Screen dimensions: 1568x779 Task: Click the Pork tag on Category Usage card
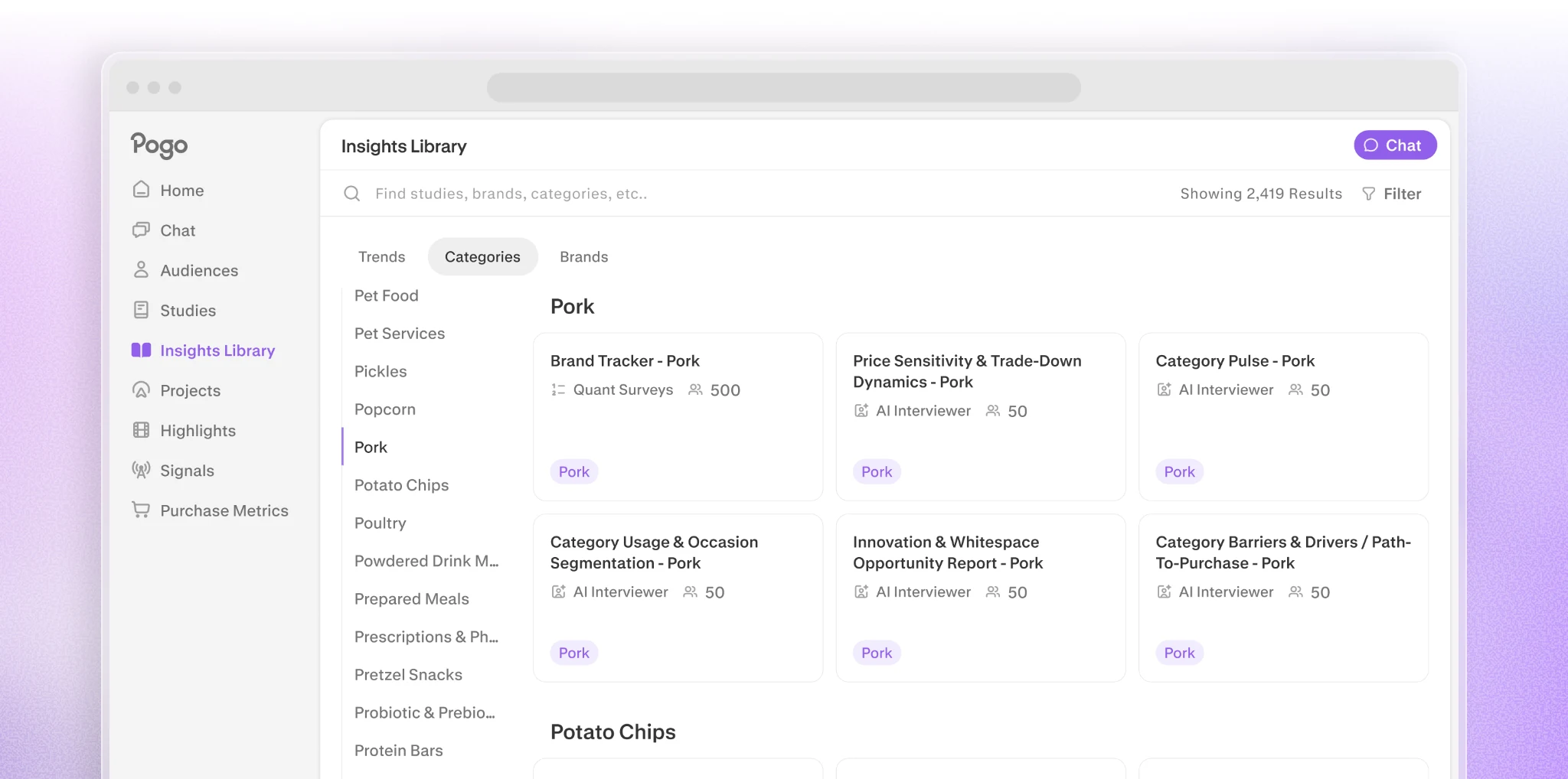pos(573,653)
